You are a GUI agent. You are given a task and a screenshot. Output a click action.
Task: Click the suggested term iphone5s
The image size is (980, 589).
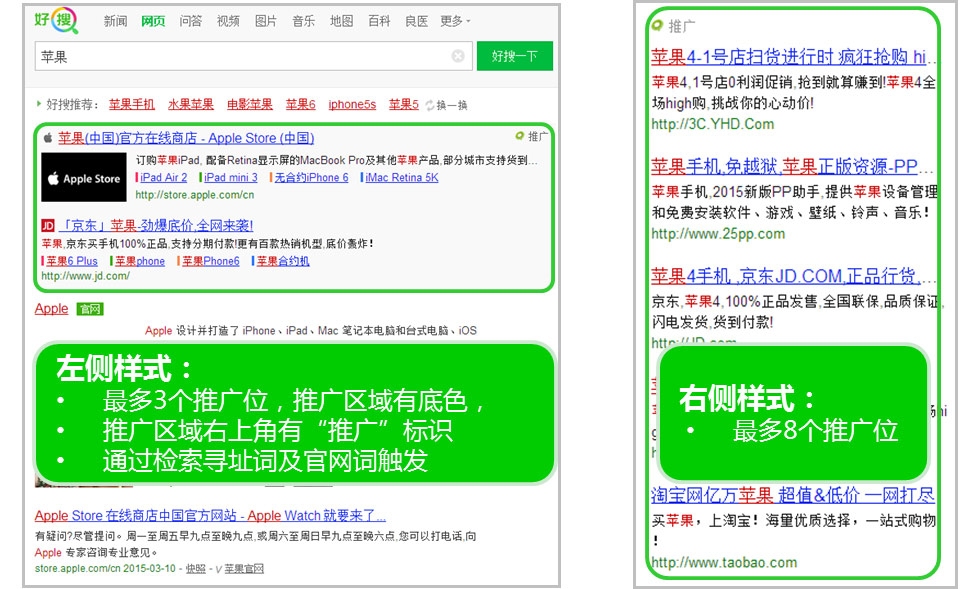[352, 104]
